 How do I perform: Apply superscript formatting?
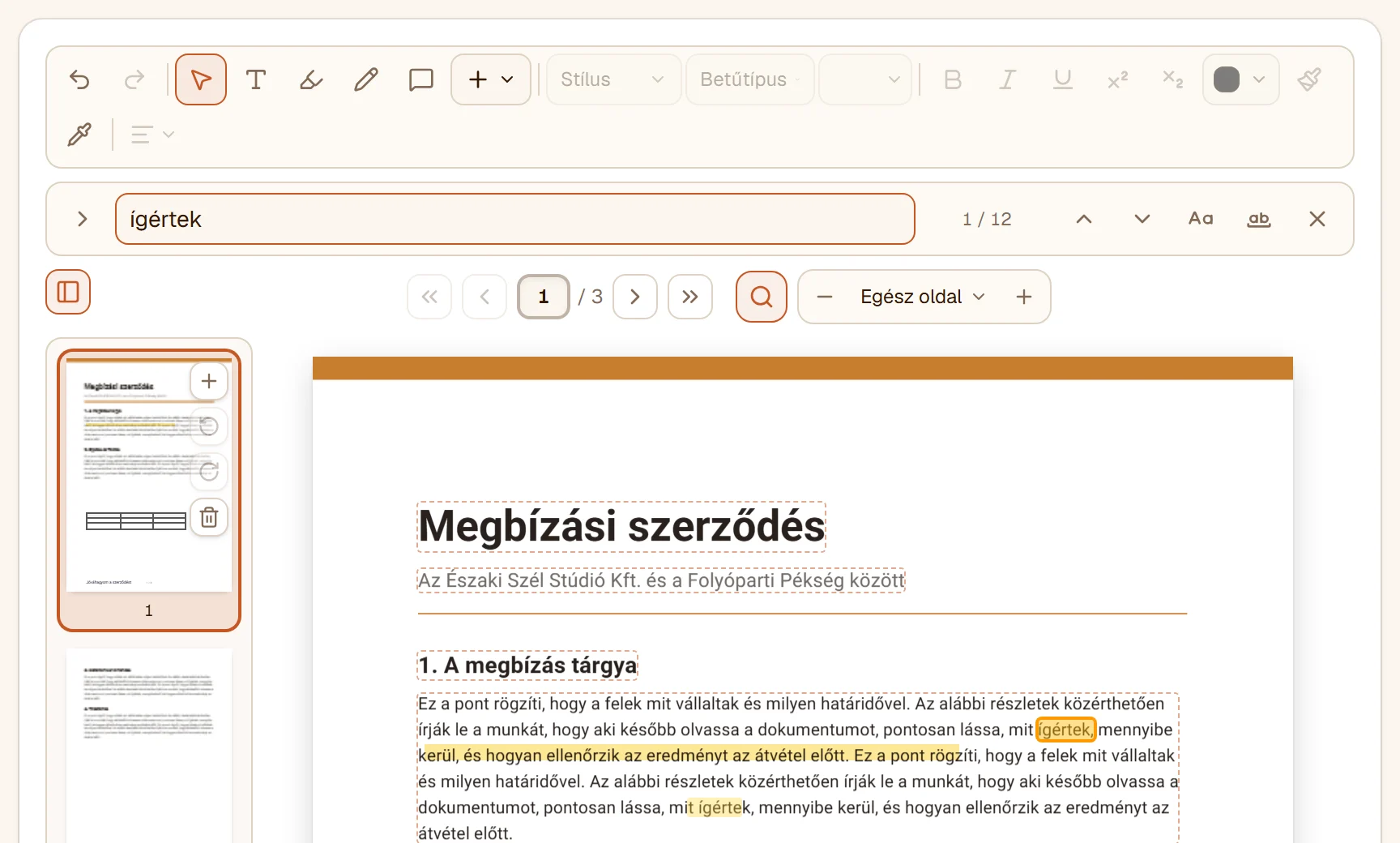point(1118,79)
